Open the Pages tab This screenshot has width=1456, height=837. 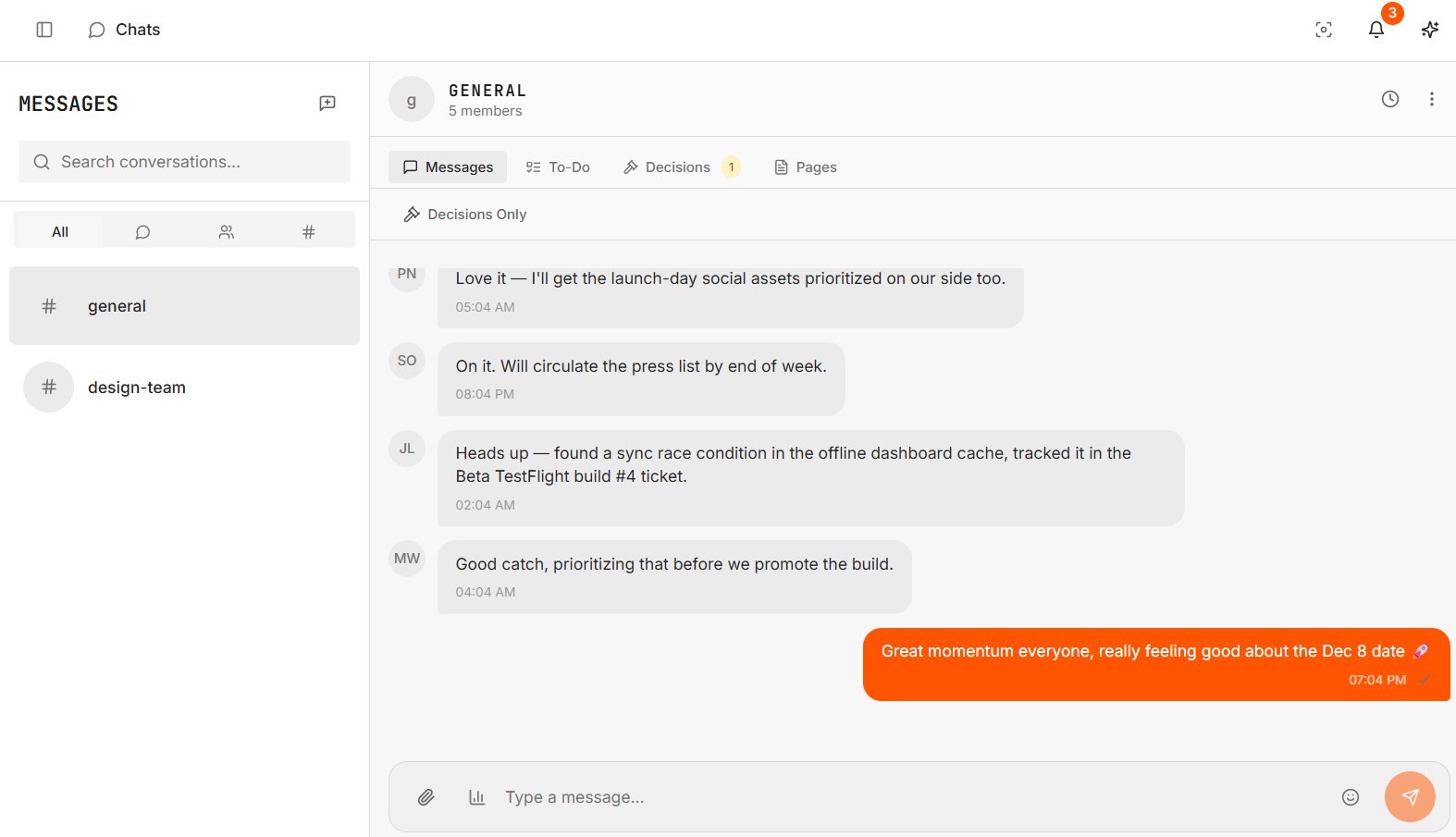(x=806, y=167)
